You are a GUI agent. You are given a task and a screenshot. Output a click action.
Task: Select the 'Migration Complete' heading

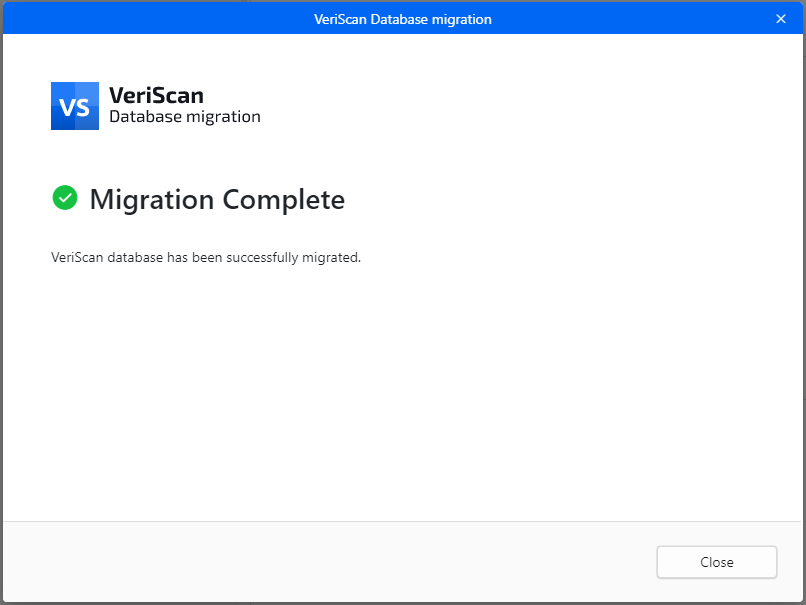click(x=217, y=199)
